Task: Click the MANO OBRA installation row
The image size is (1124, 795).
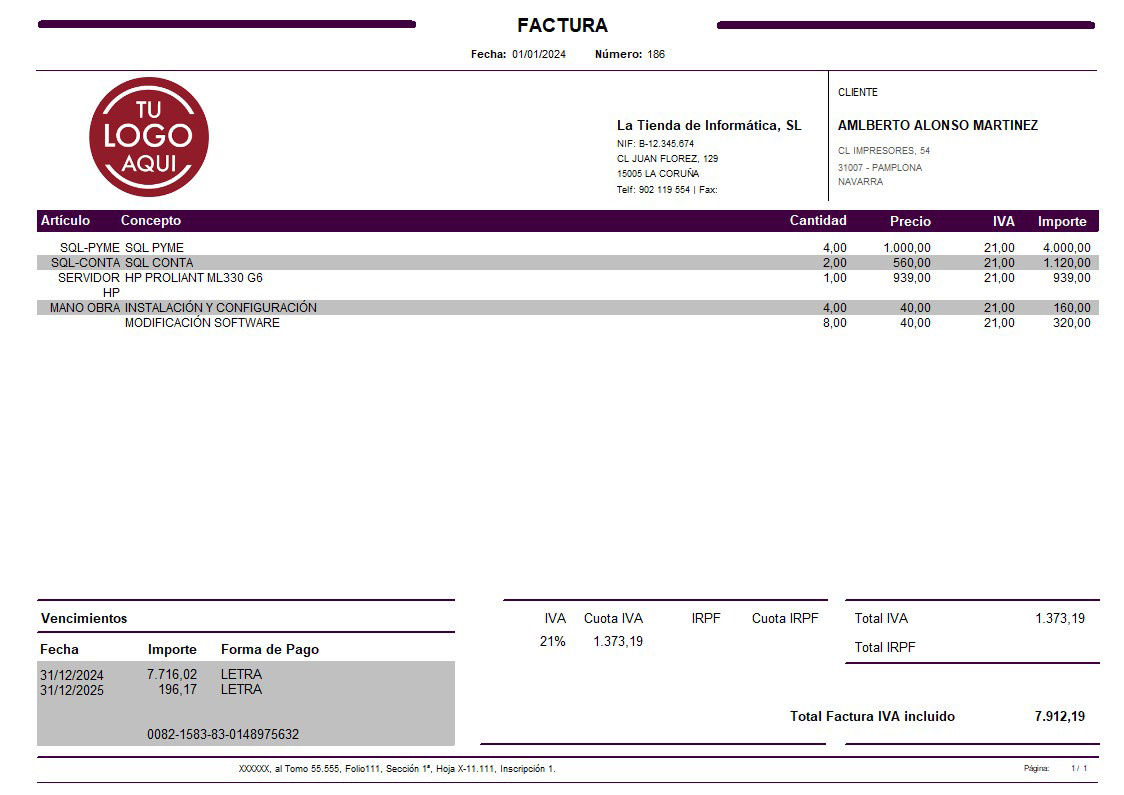Action: 400,307
